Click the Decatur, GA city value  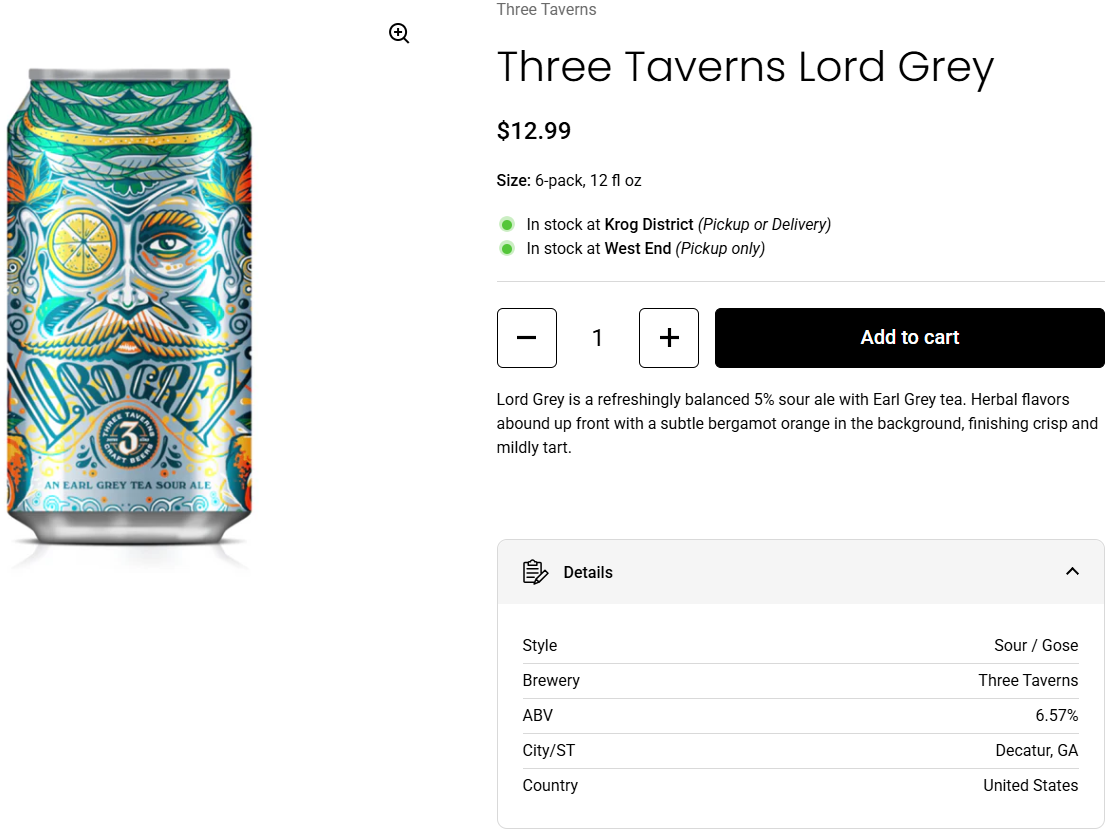pos(1037,750)
